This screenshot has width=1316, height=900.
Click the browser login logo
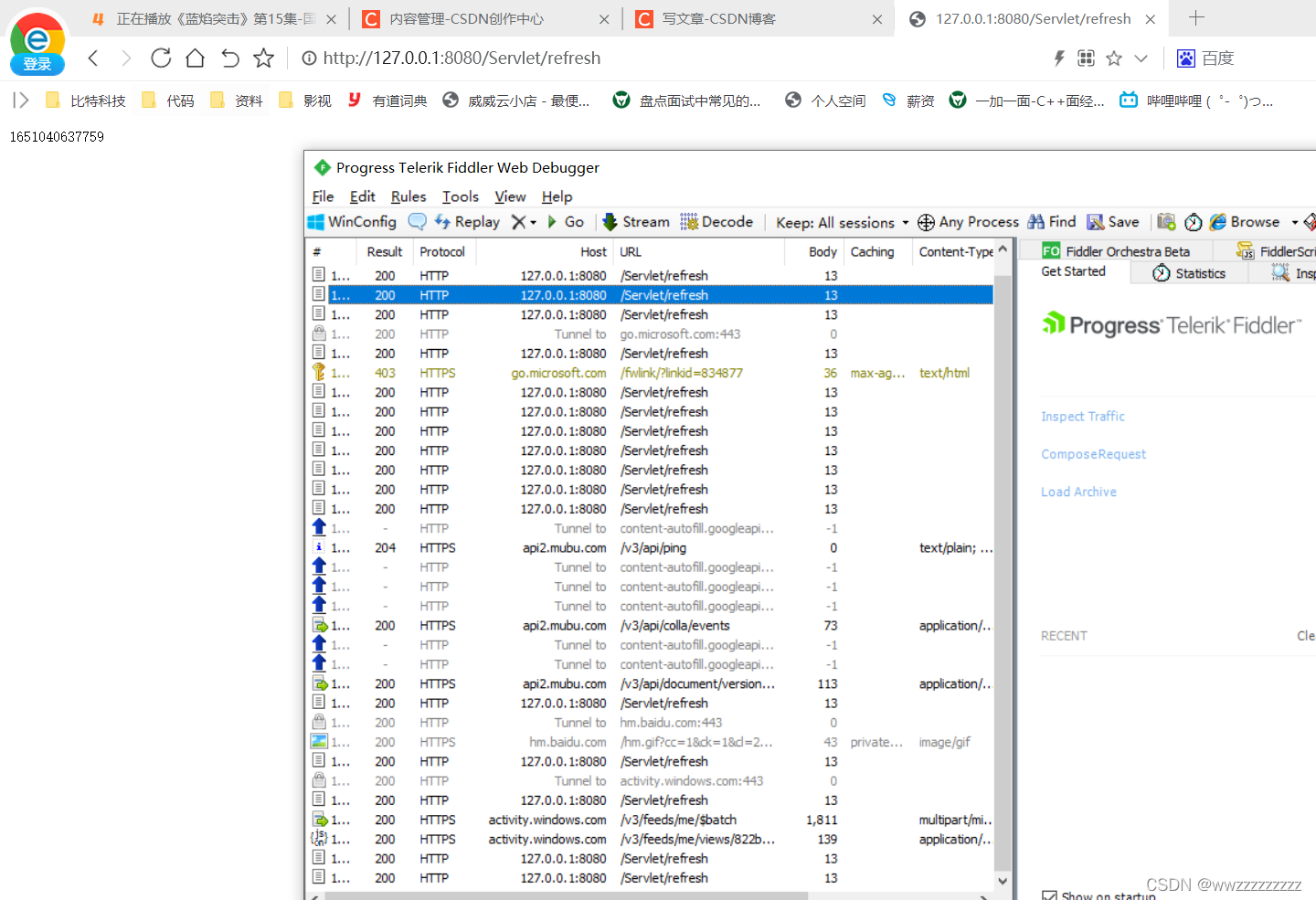(x=37, y=43)
